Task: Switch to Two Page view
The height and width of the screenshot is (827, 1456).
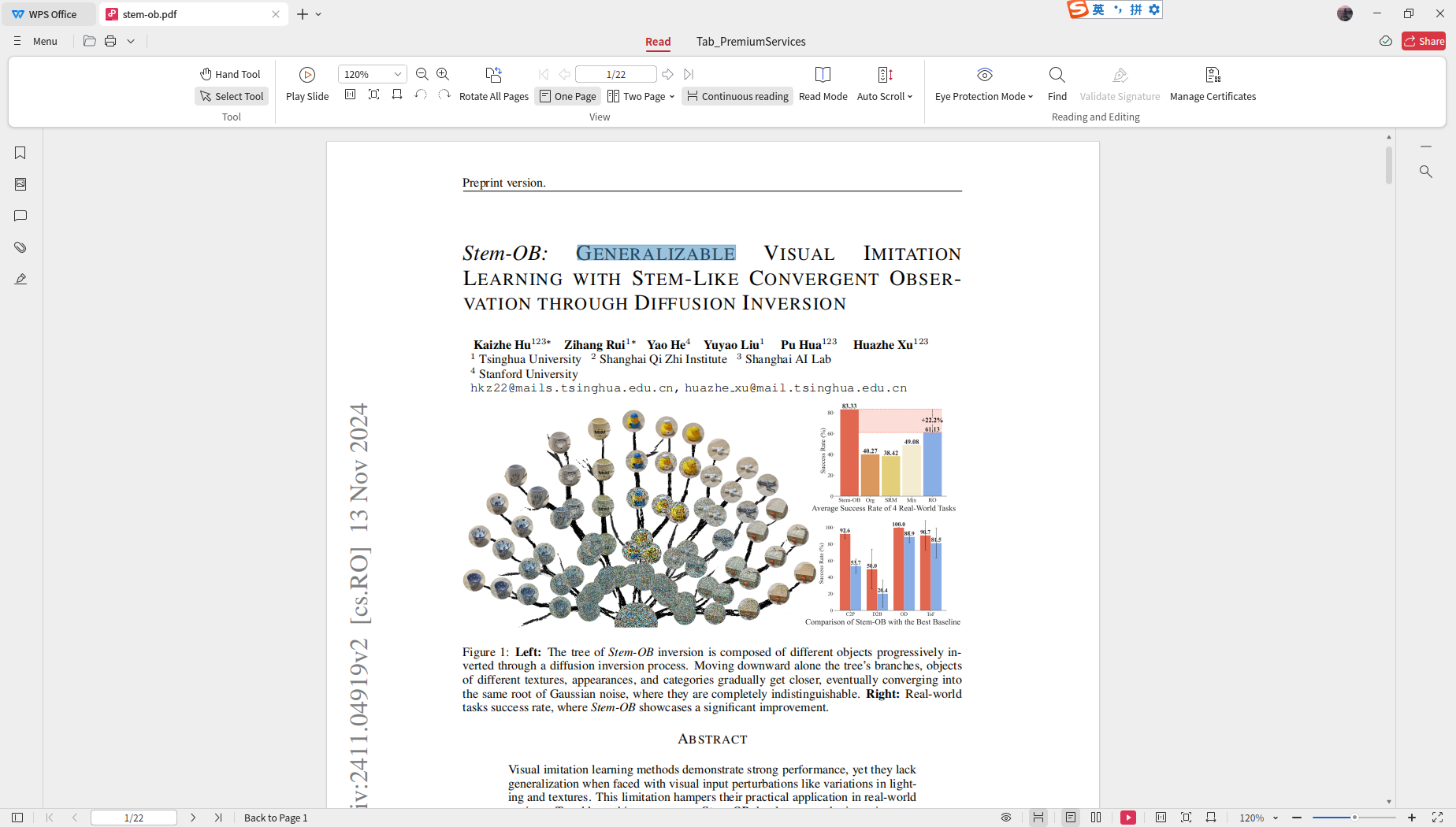Action: pyautogui.click(x=637, y=96)
